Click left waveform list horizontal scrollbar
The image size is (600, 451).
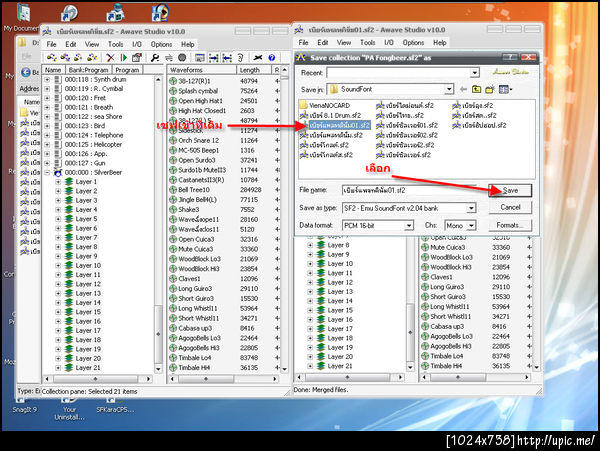[224, 379]
